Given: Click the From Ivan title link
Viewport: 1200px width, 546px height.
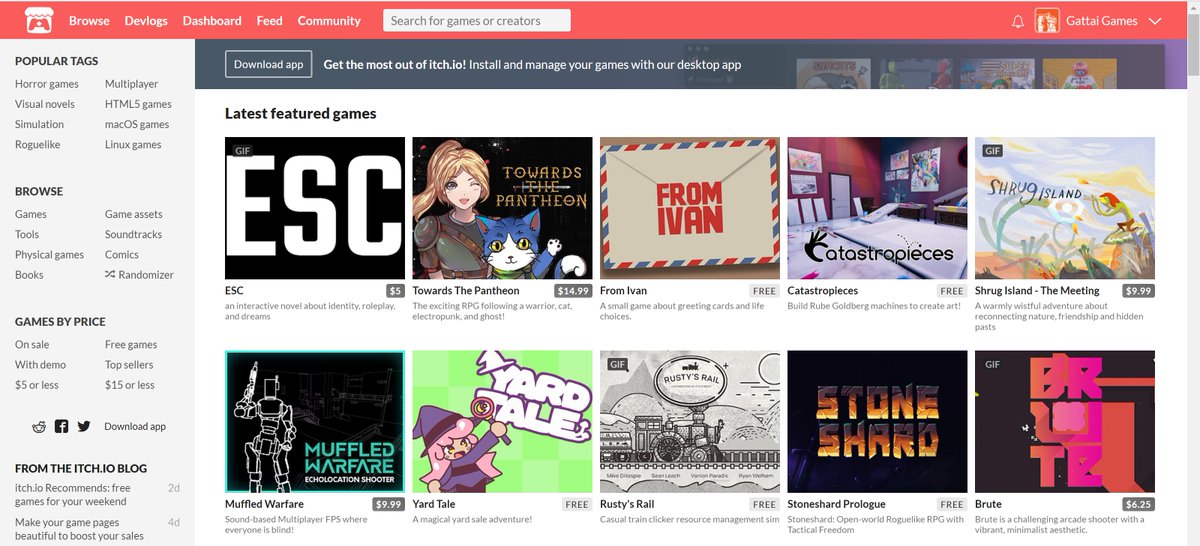Looking at the screenshot, I should click(624, 291).
